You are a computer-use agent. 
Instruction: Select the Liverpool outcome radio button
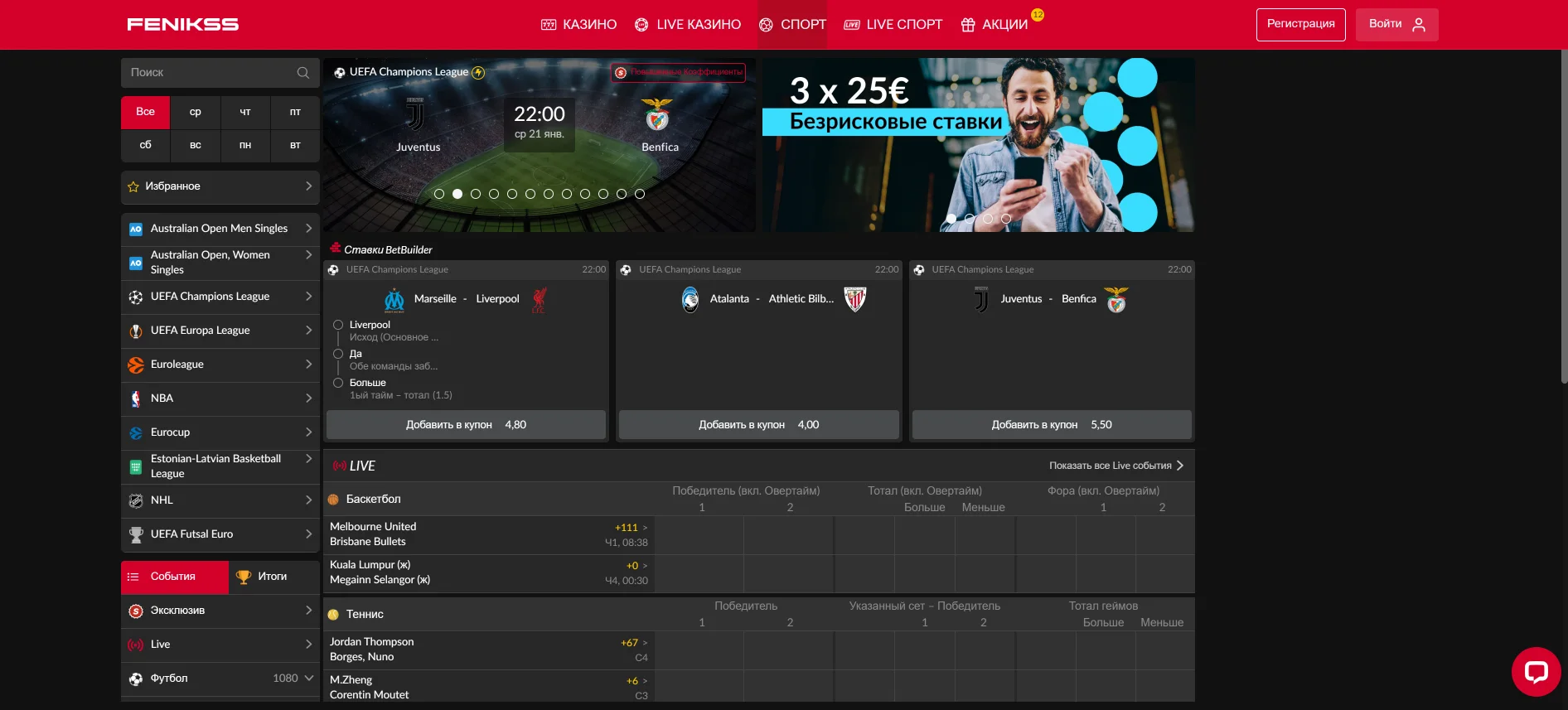pos(338,325)
